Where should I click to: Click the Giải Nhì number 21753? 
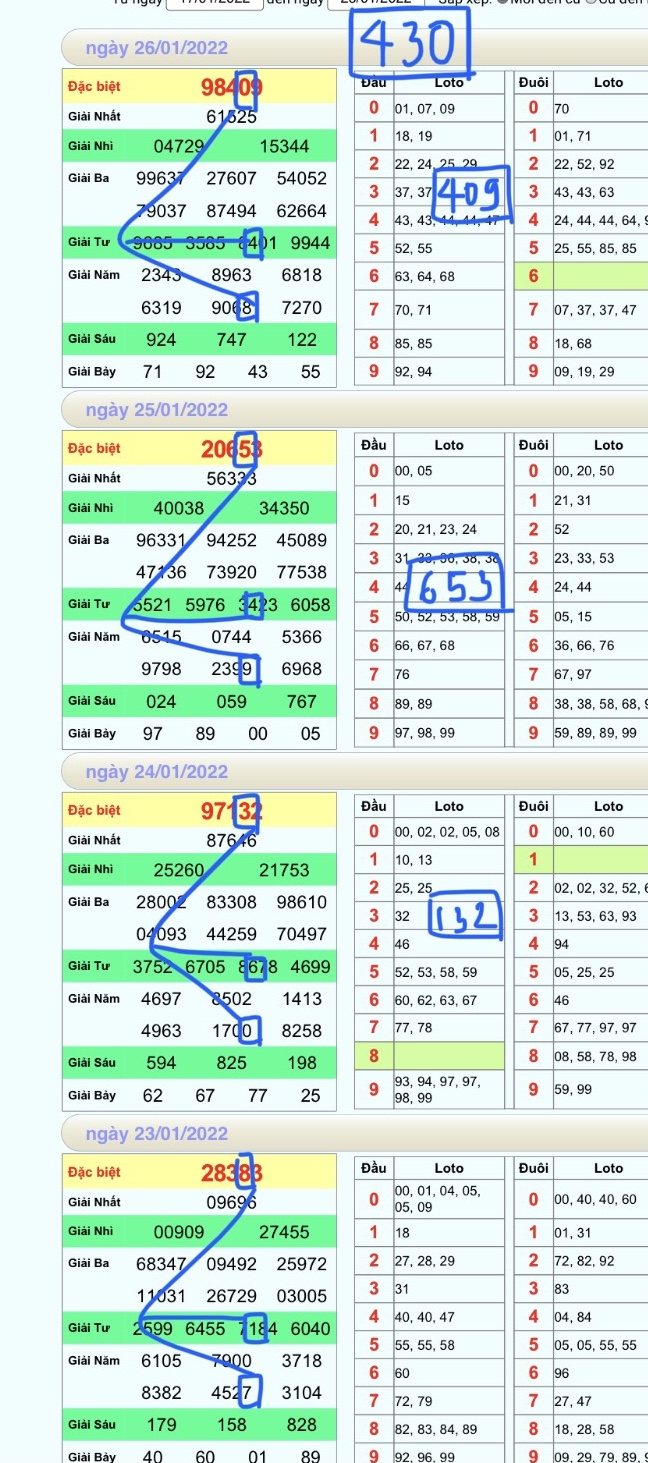click(284, 870)
